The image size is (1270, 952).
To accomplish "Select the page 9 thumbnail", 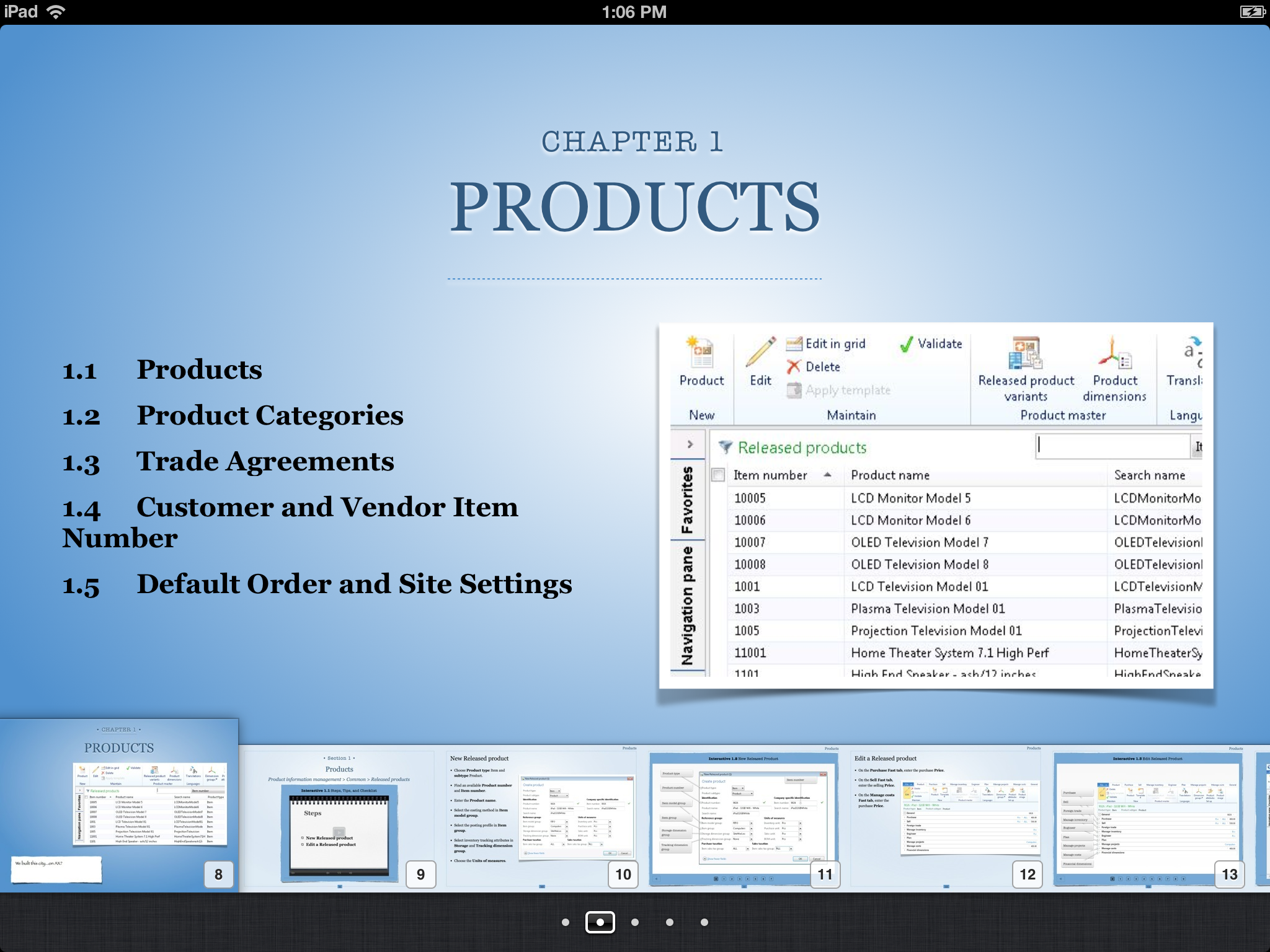I will [x=339, y=818].
